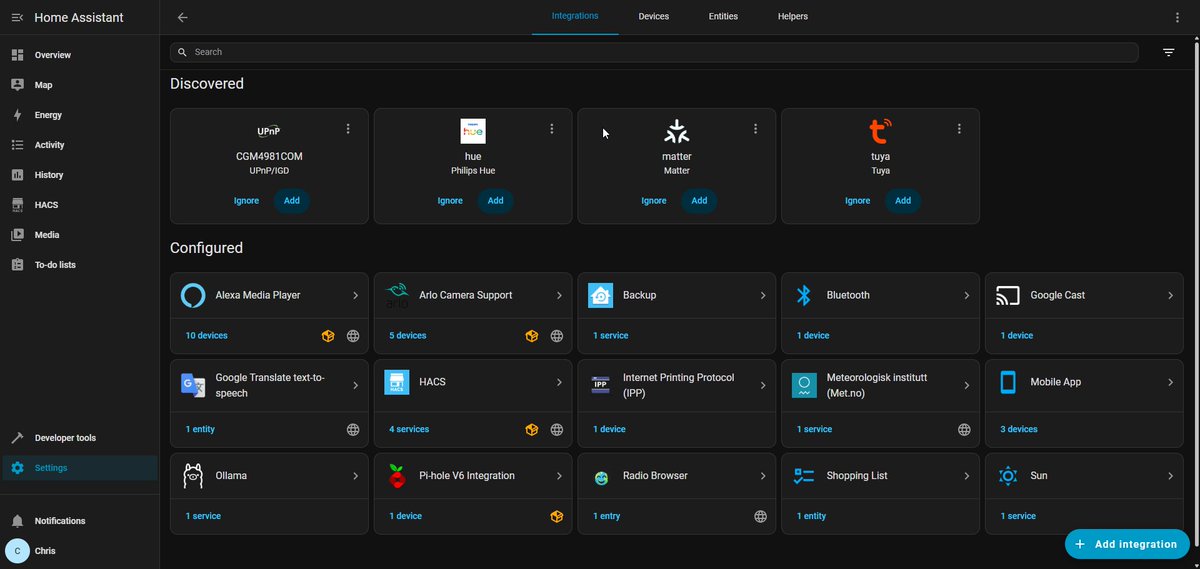1200x569 pixels.
Task: Open Map in the sidebar
Action: [80, 85]
